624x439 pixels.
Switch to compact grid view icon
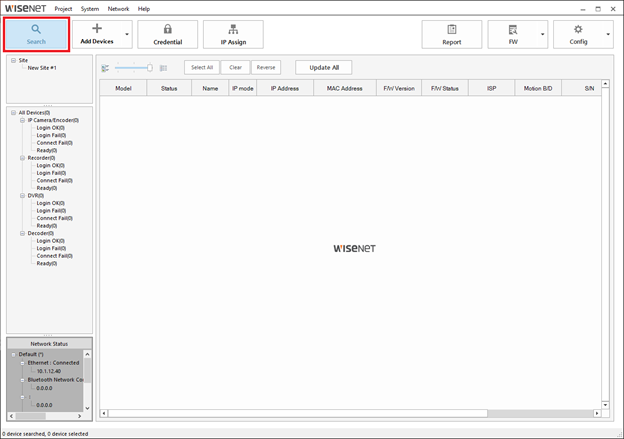pyautogui.click(x=163, y=68)
